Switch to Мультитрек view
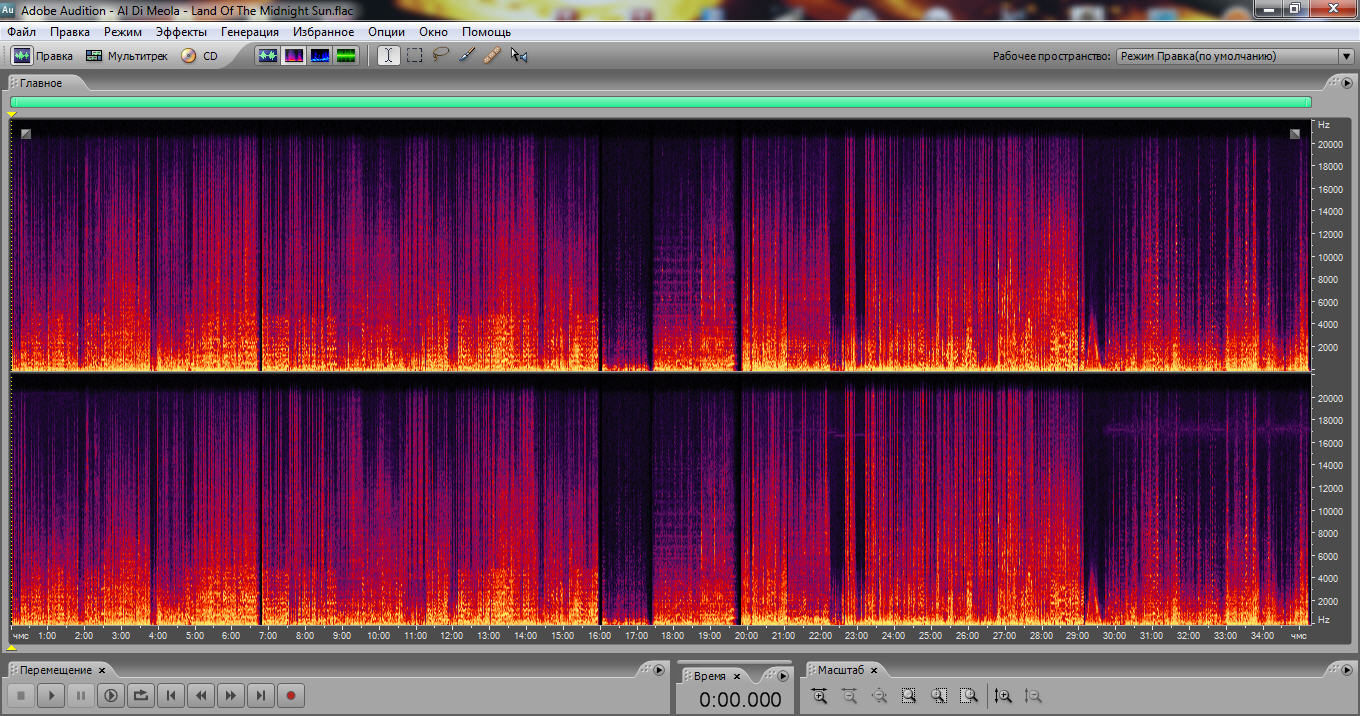1360x716 pixels. pyautogui.click(x=127, y=56)
